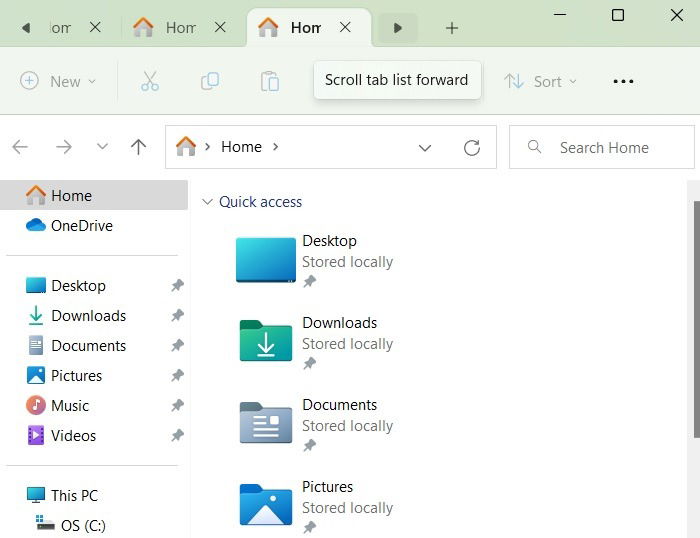Close the middle Home tab
Image resolution: width=700 pixels, height=538 pixels.
pyautogui.click(x=220, y=27)
